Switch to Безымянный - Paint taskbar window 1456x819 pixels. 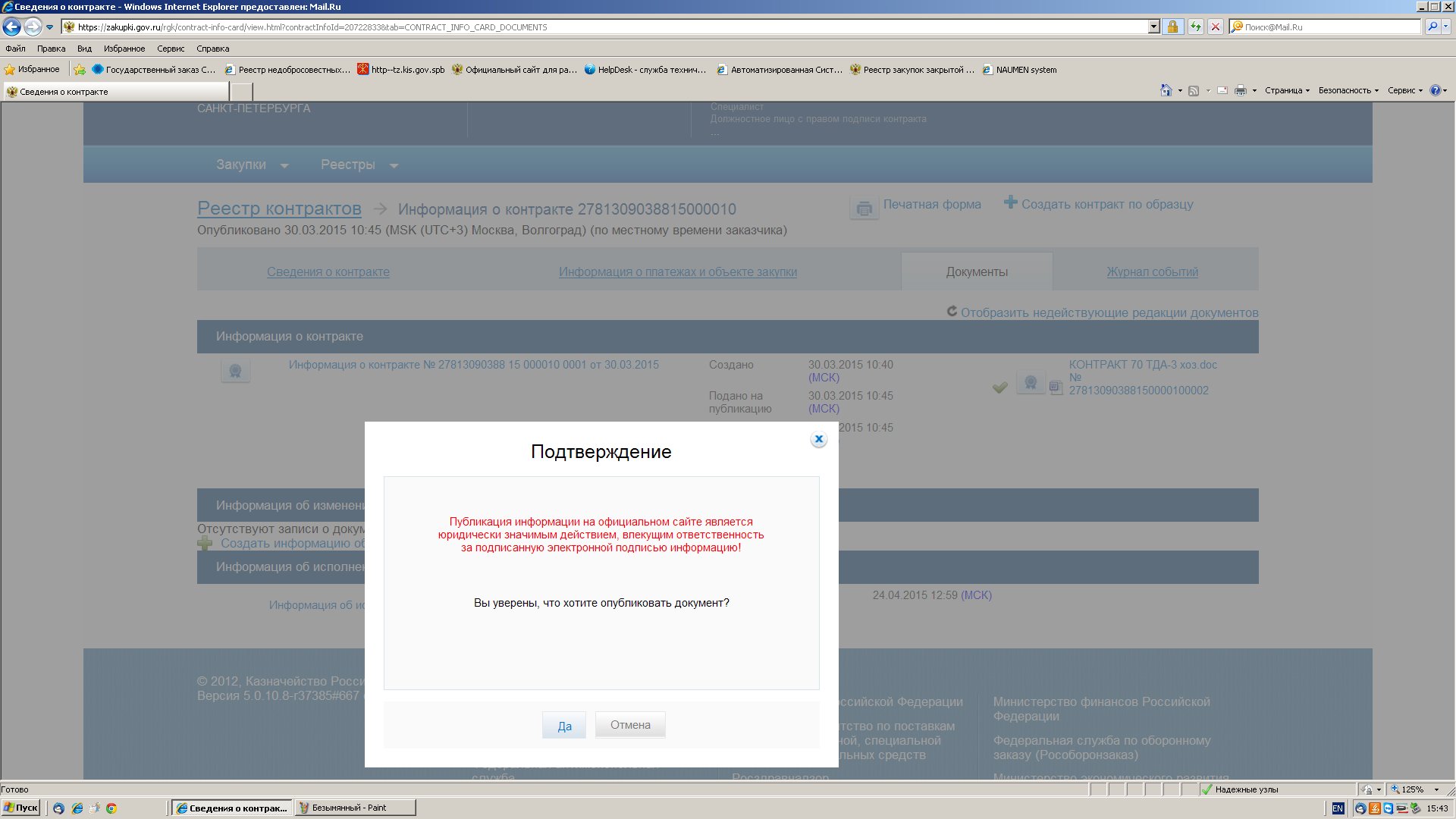(355, 808)
